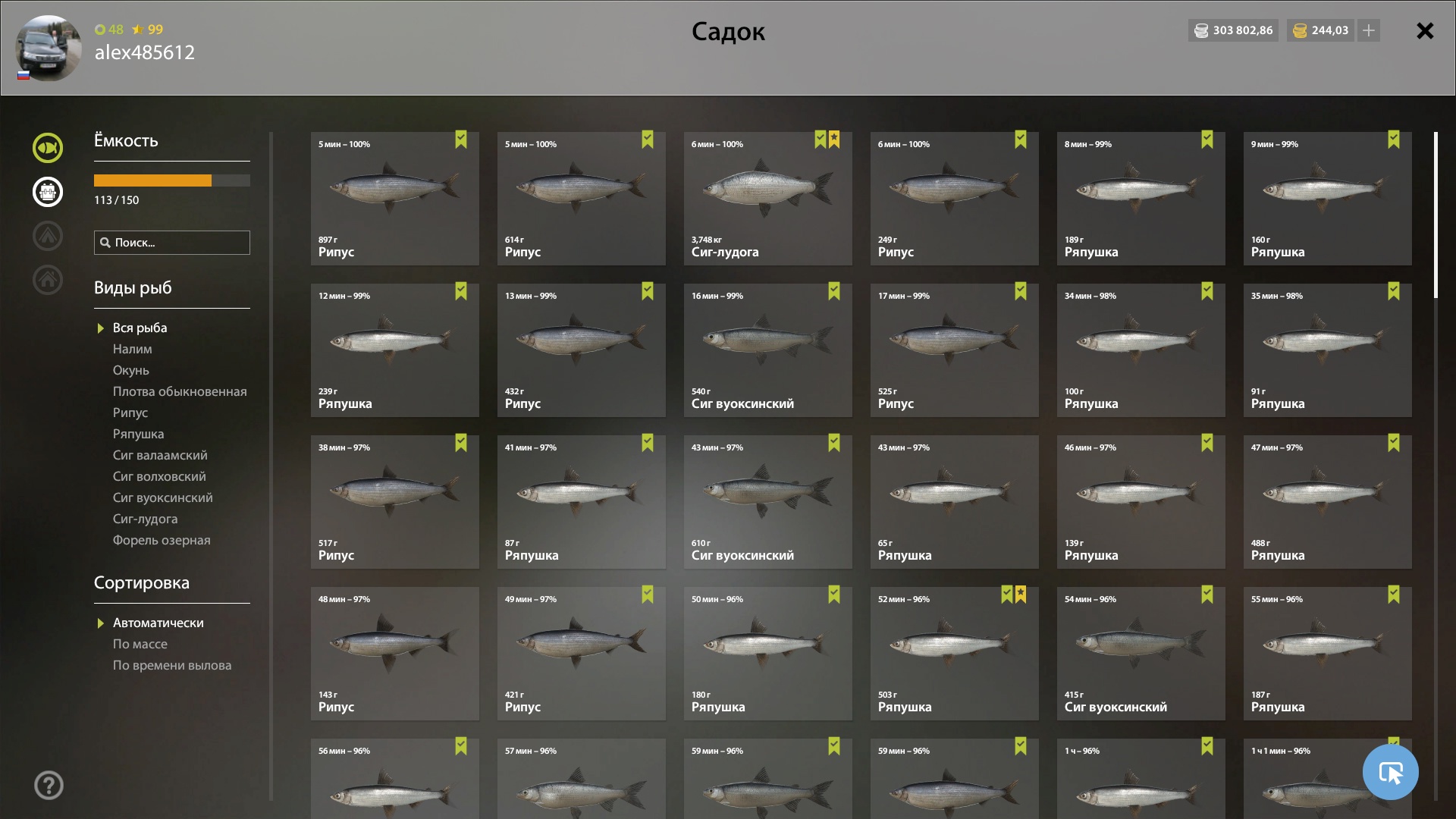Viewport: 1456px width, 819px height.
Task: Open the home icon in left sidebar
Action: coord(47,280)
